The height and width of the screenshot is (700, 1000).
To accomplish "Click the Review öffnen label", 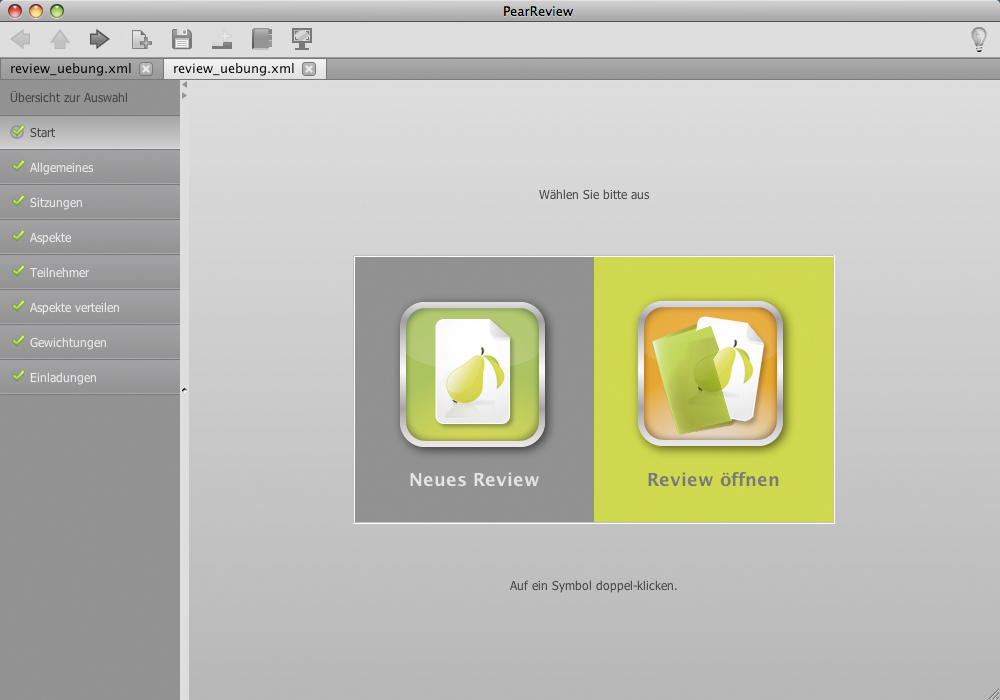I will pos(713,479).
